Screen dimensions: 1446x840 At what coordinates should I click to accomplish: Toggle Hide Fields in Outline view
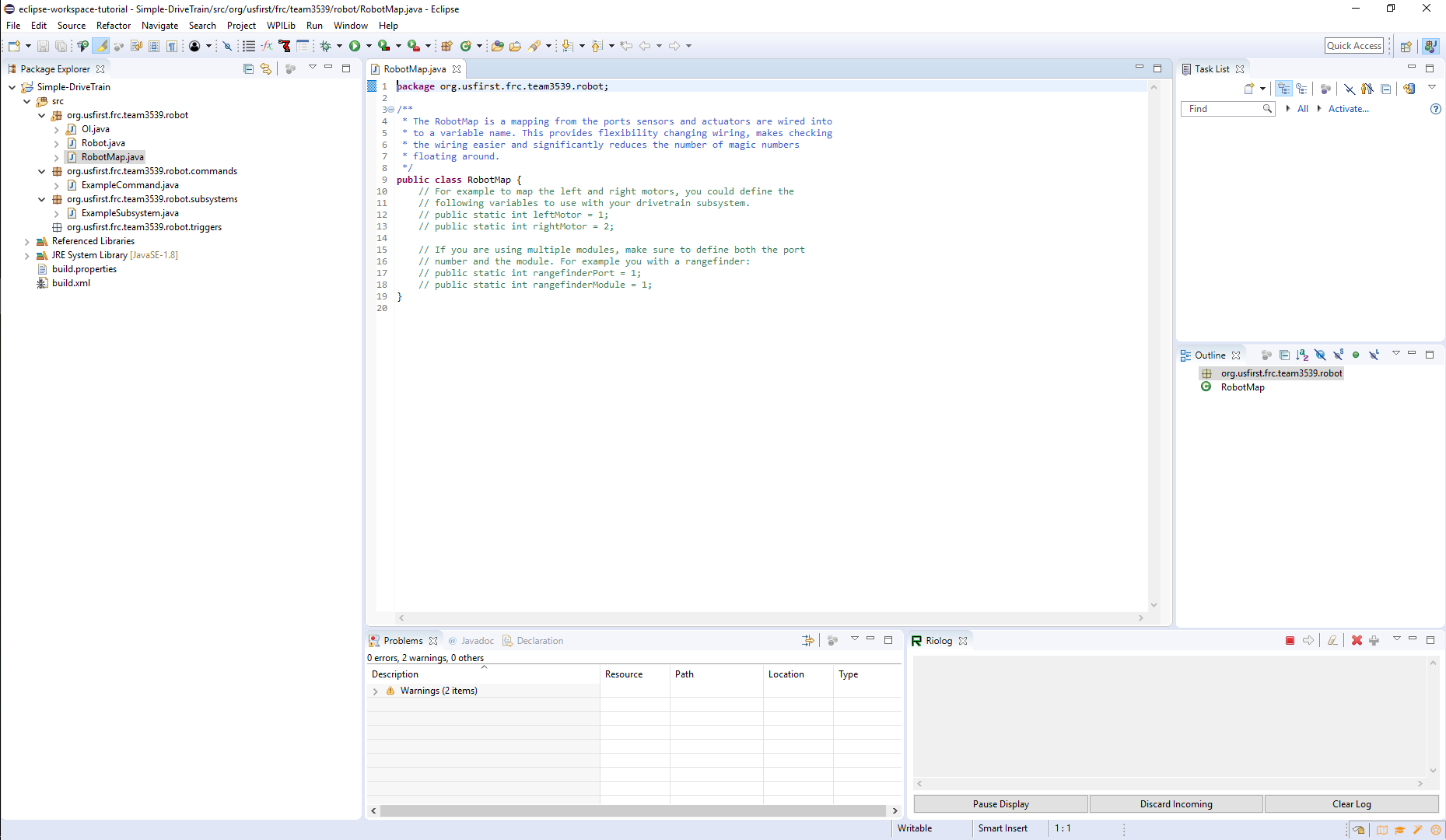tap(1320, 355)
